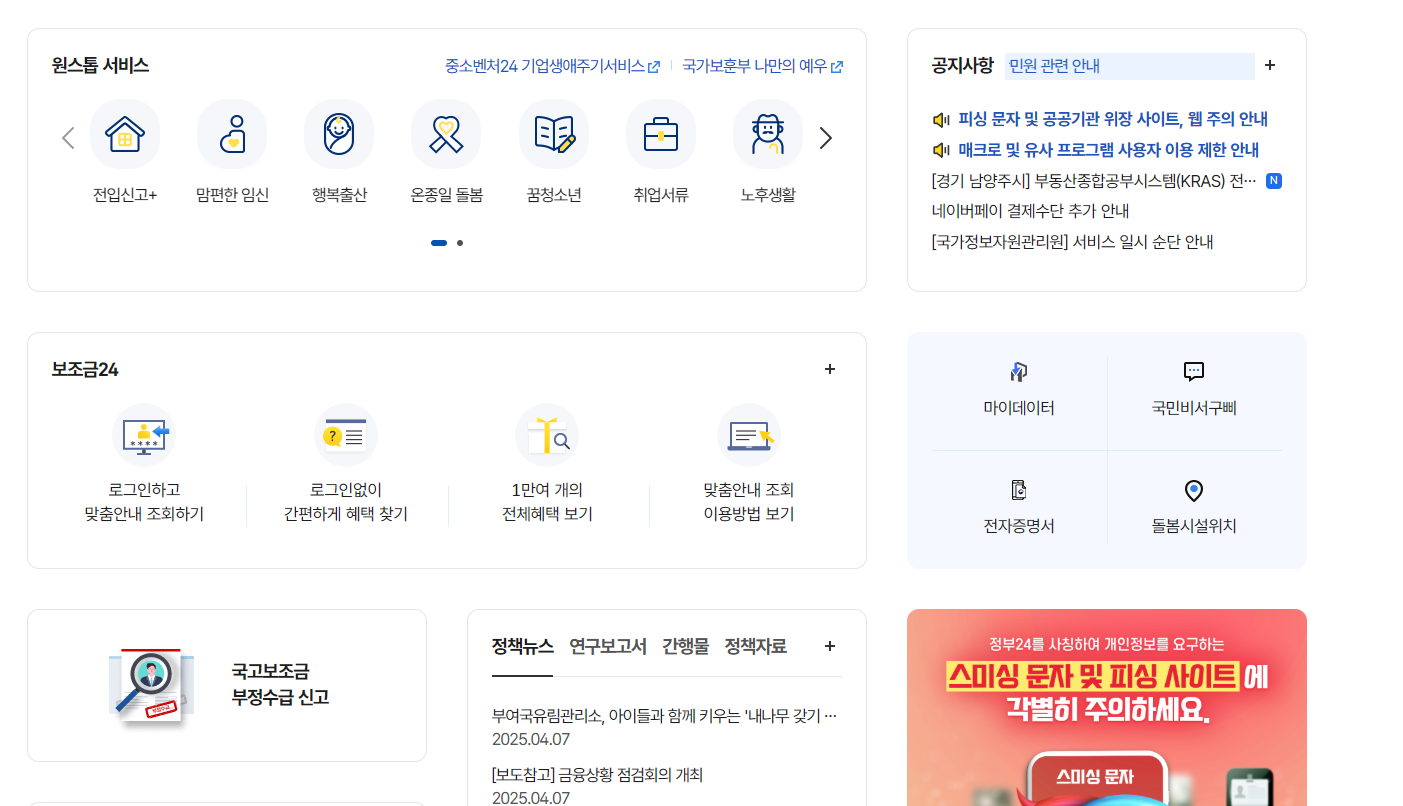Click the 로그인없이 간편하게 혜택 찾기 icon

[346, 435]
